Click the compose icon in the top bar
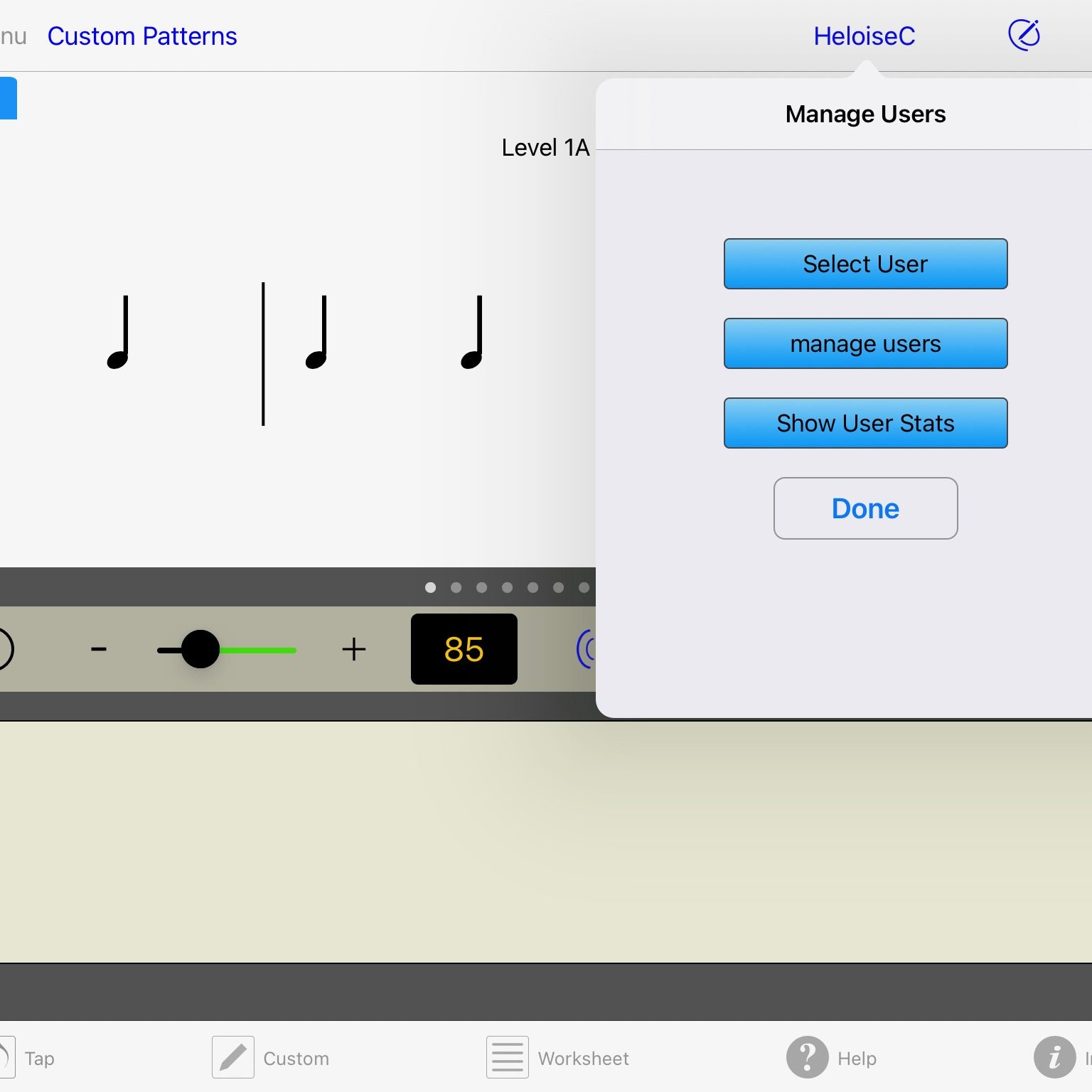 coord(1024,34)
